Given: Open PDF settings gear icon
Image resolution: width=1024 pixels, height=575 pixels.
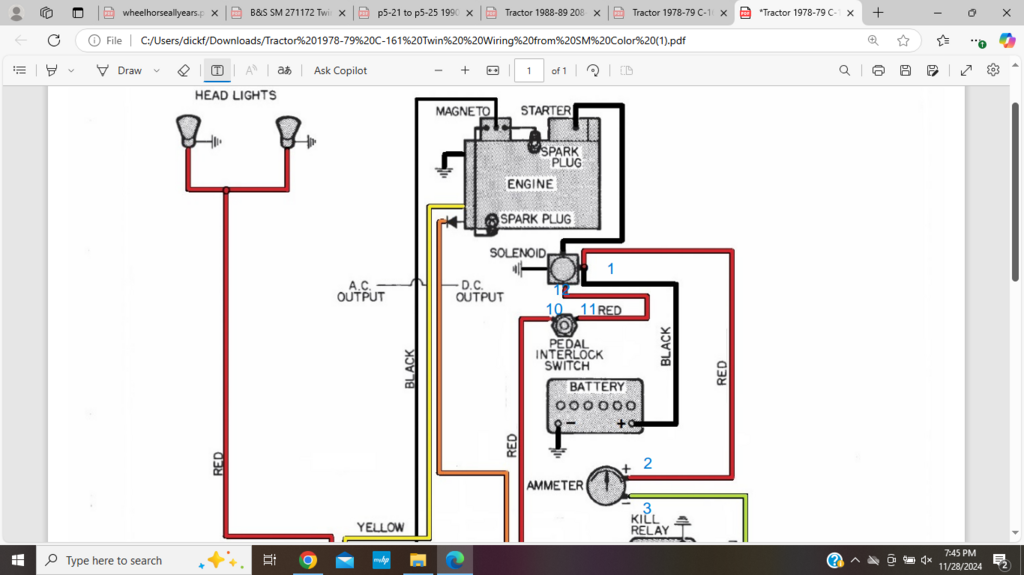Looking at the screenshot, I should point(993,71).
